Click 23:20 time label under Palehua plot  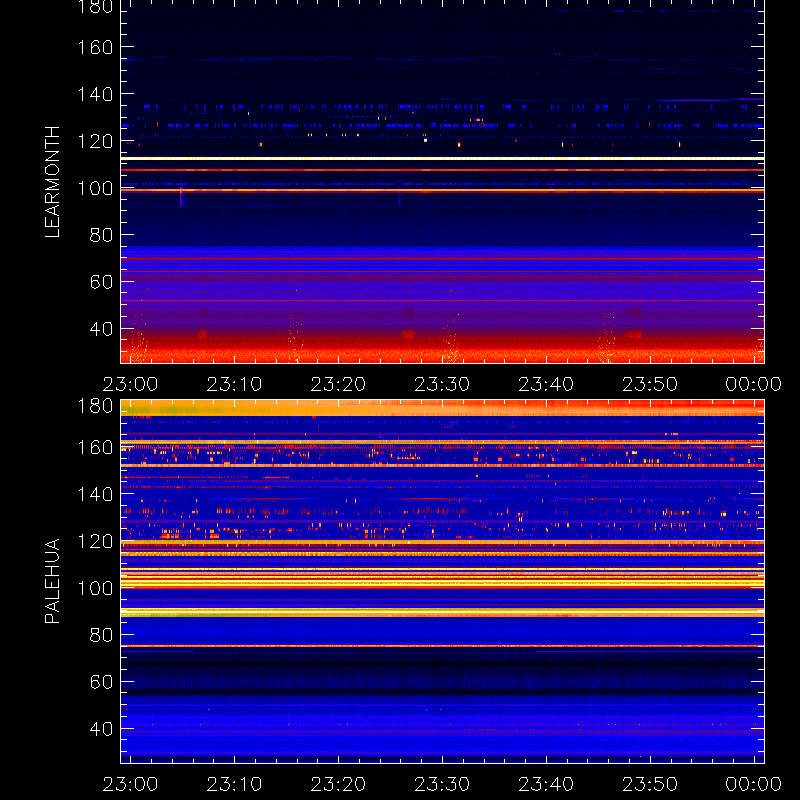click(338, 784)
